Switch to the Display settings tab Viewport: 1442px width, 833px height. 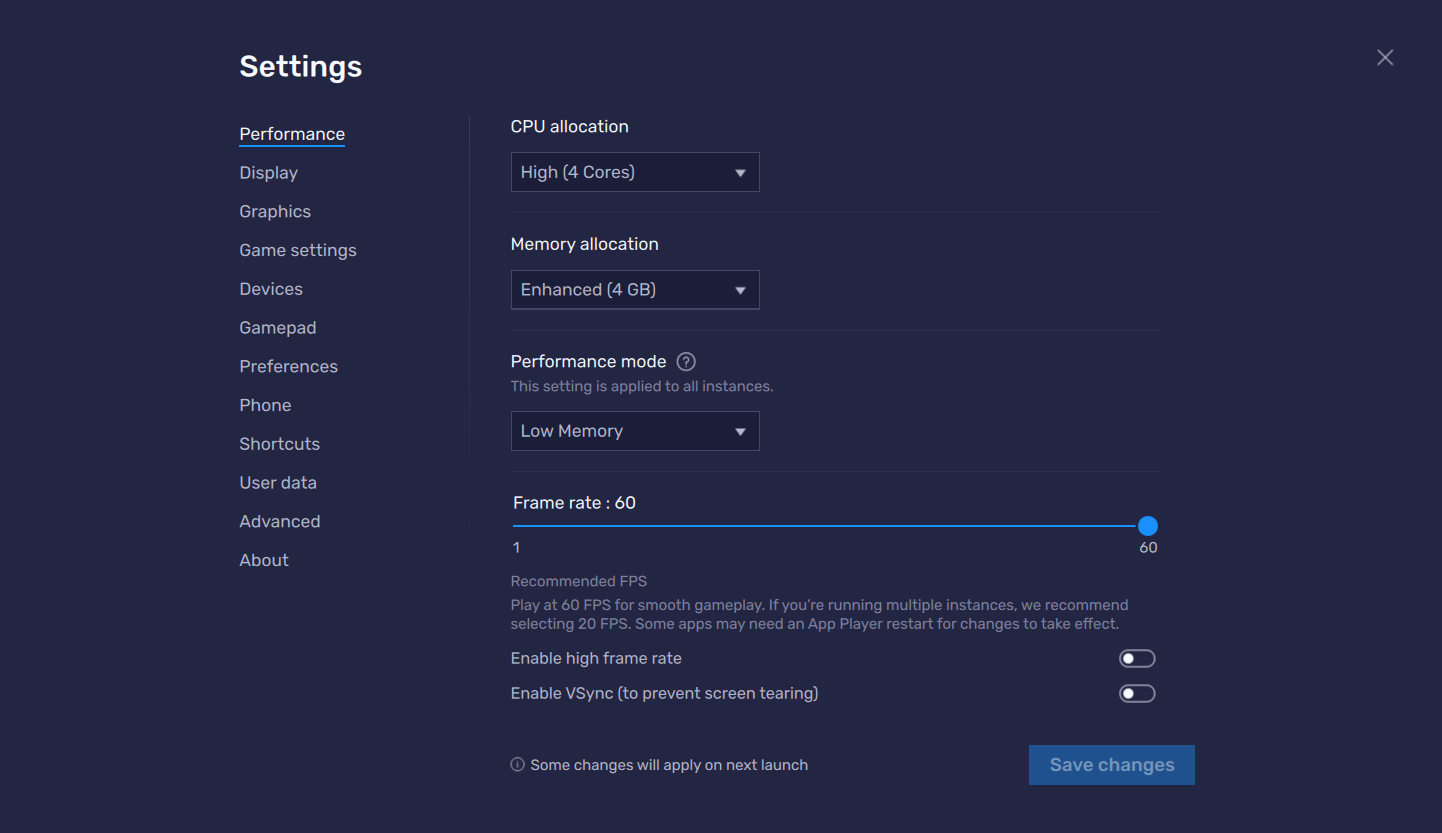[269, 173]
